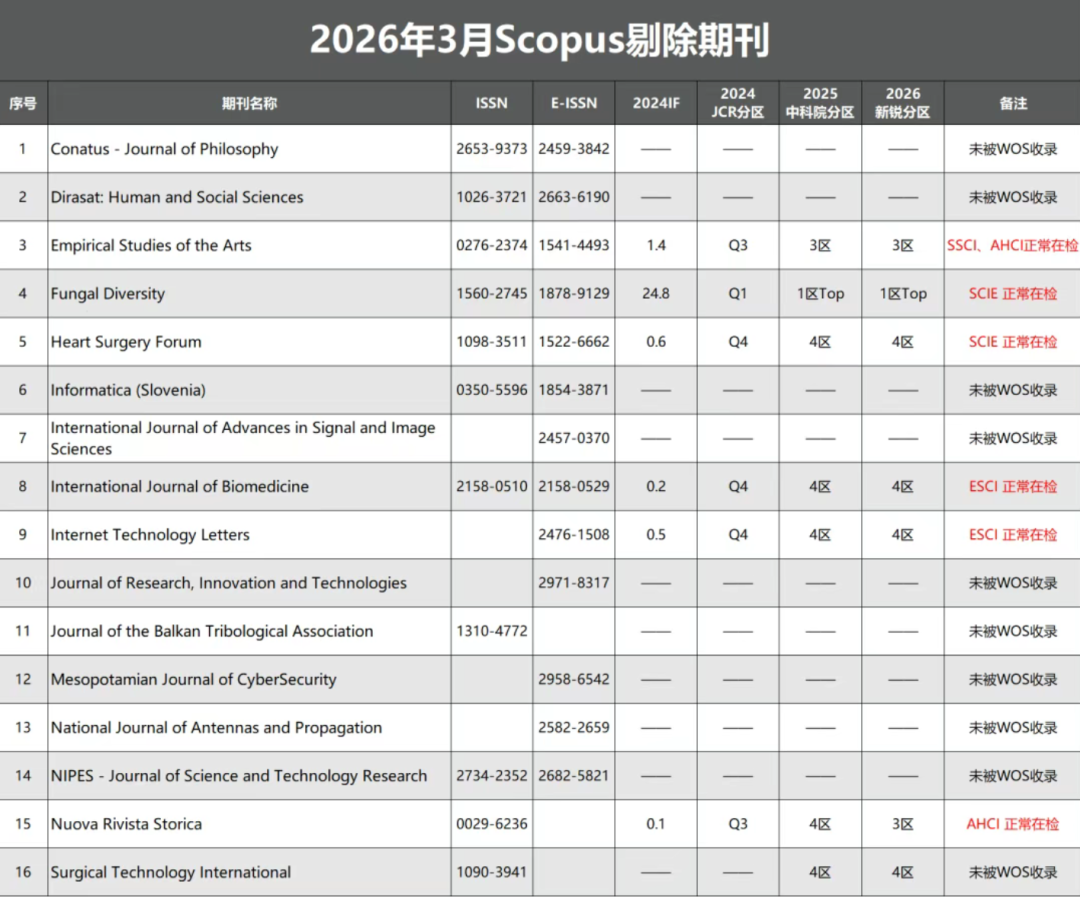Select the 2025 中科院分区 header cell

(x=820, y=103)
